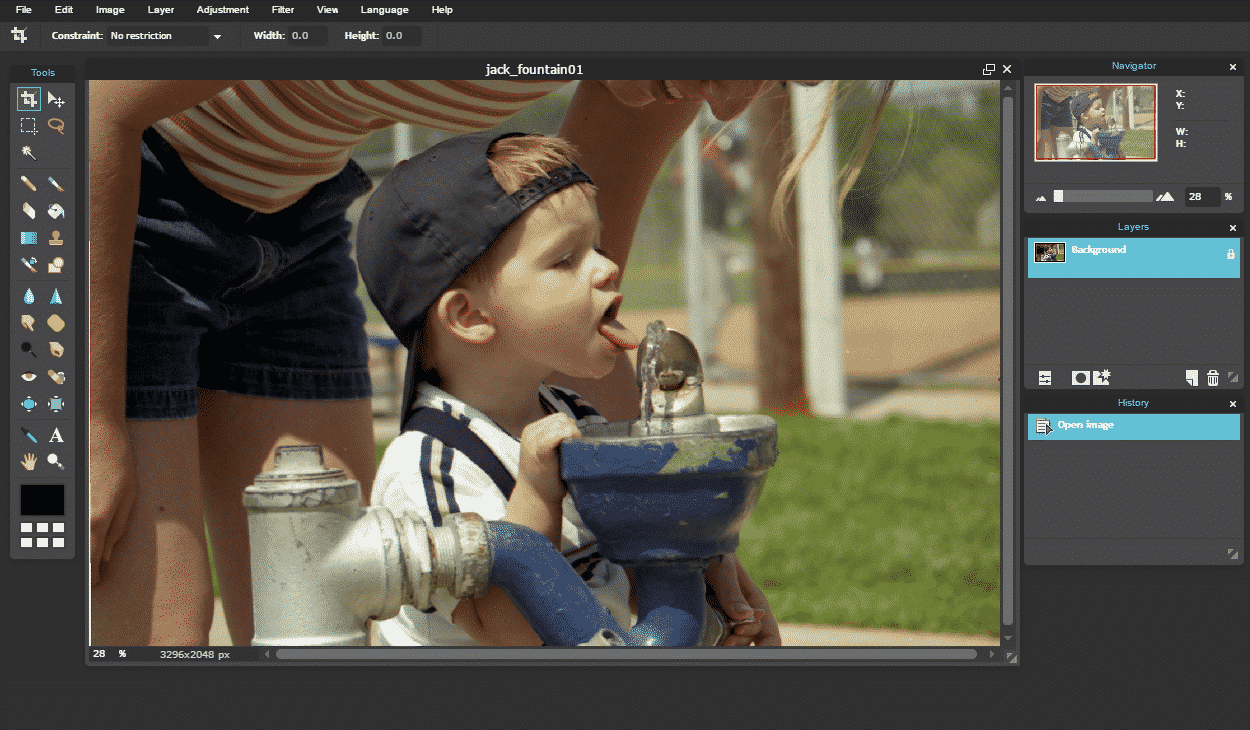Select the Dodge tool
The image size is (1250, 730).
(29, 350)
